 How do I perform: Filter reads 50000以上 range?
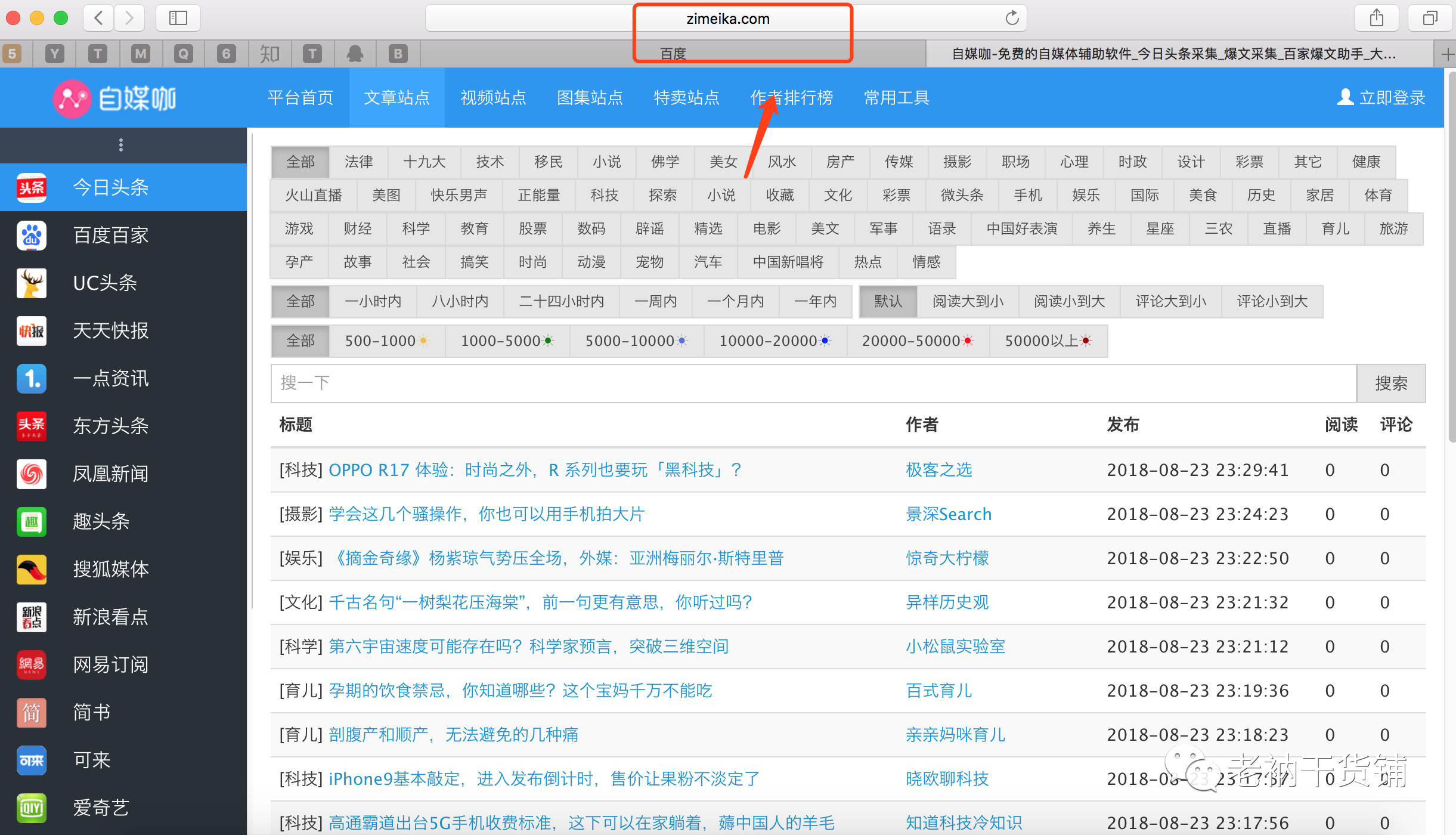click(x=1049, y=341)
